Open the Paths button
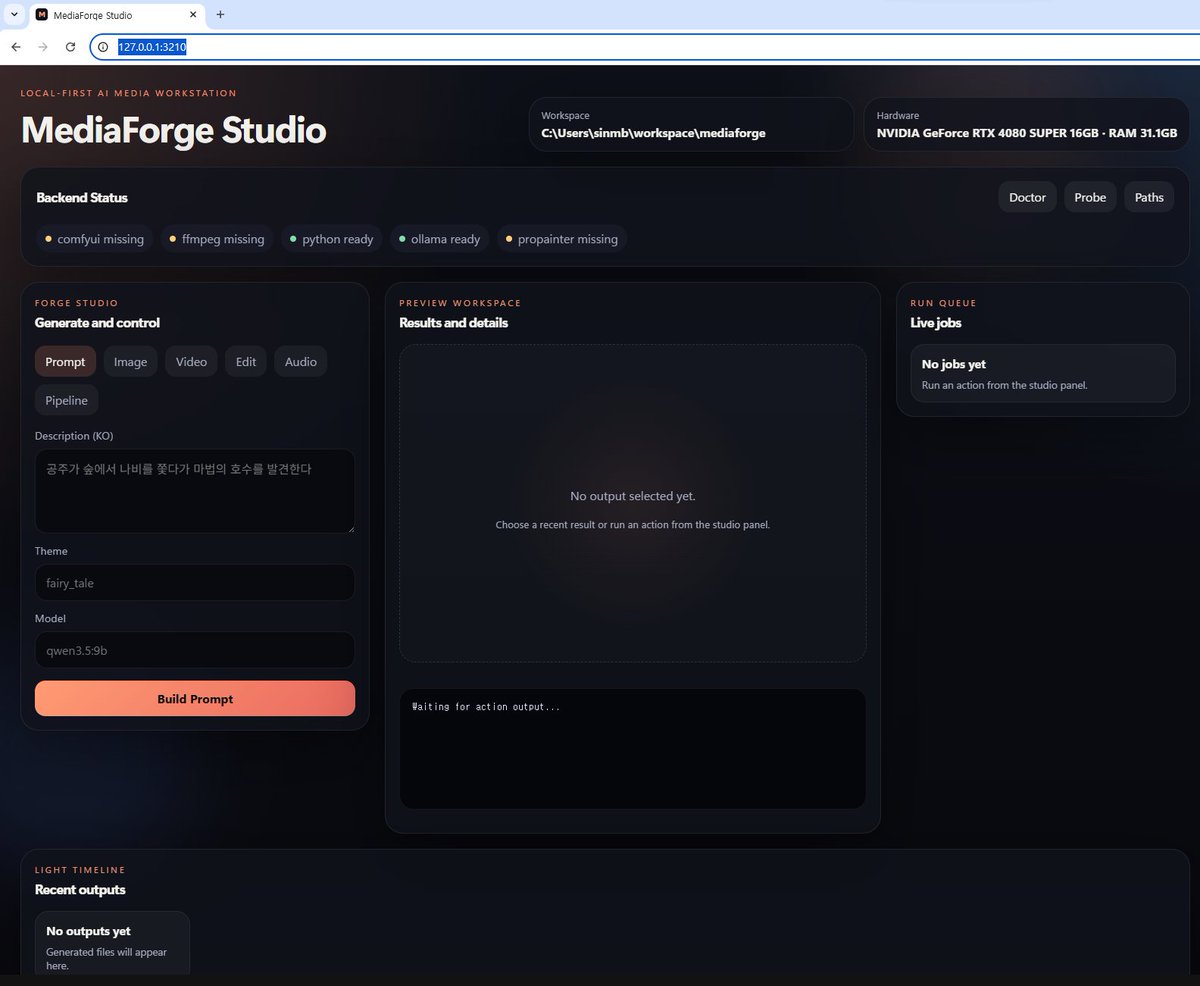This screenshot has height=986, width=1200. (1149, 197)
